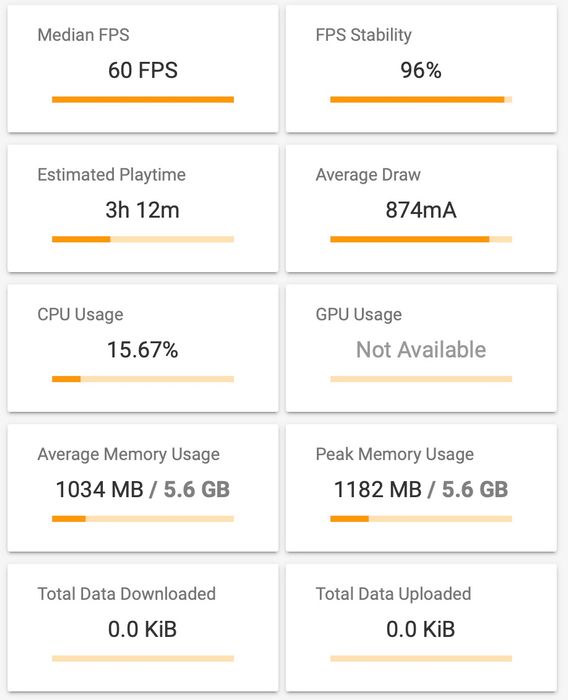Click the FPS Stability 96% progress bar
The width and height of the screenshot is (568, 700).
tap(421, 100)
